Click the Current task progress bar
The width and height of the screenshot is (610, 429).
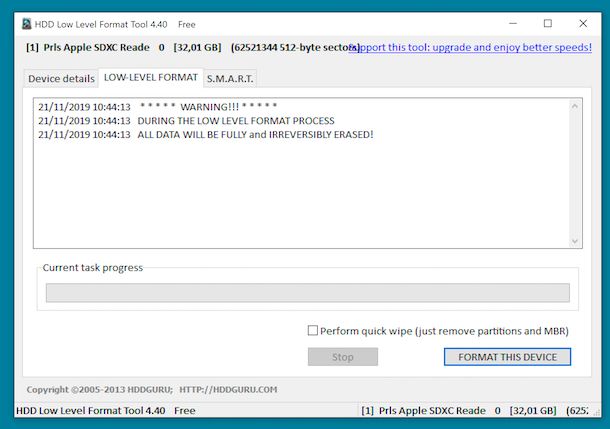308,292
